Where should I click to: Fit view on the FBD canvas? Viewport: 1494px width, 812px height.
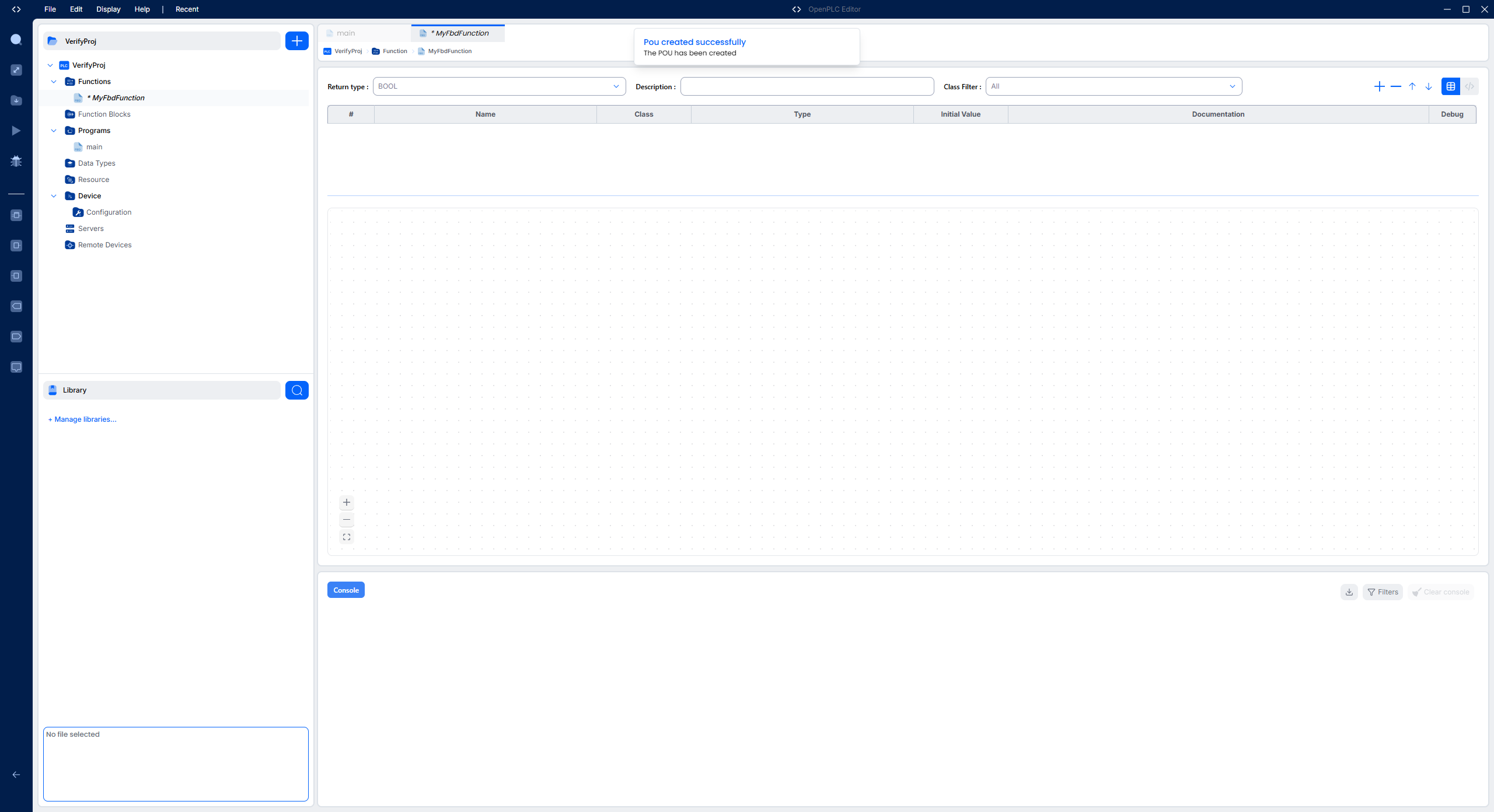click(x=347, y=537)
